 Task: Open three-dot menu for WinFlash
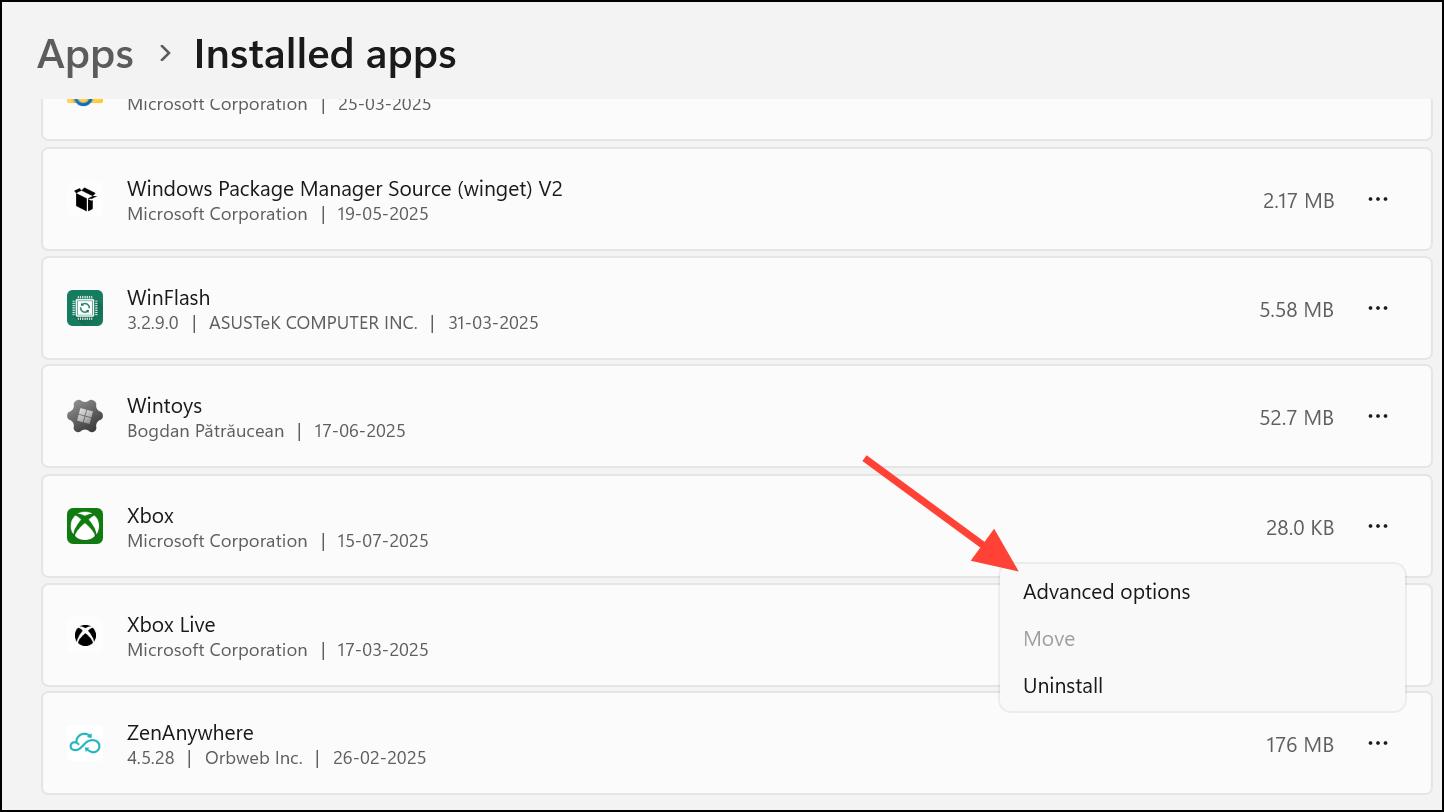[1378, 308]
